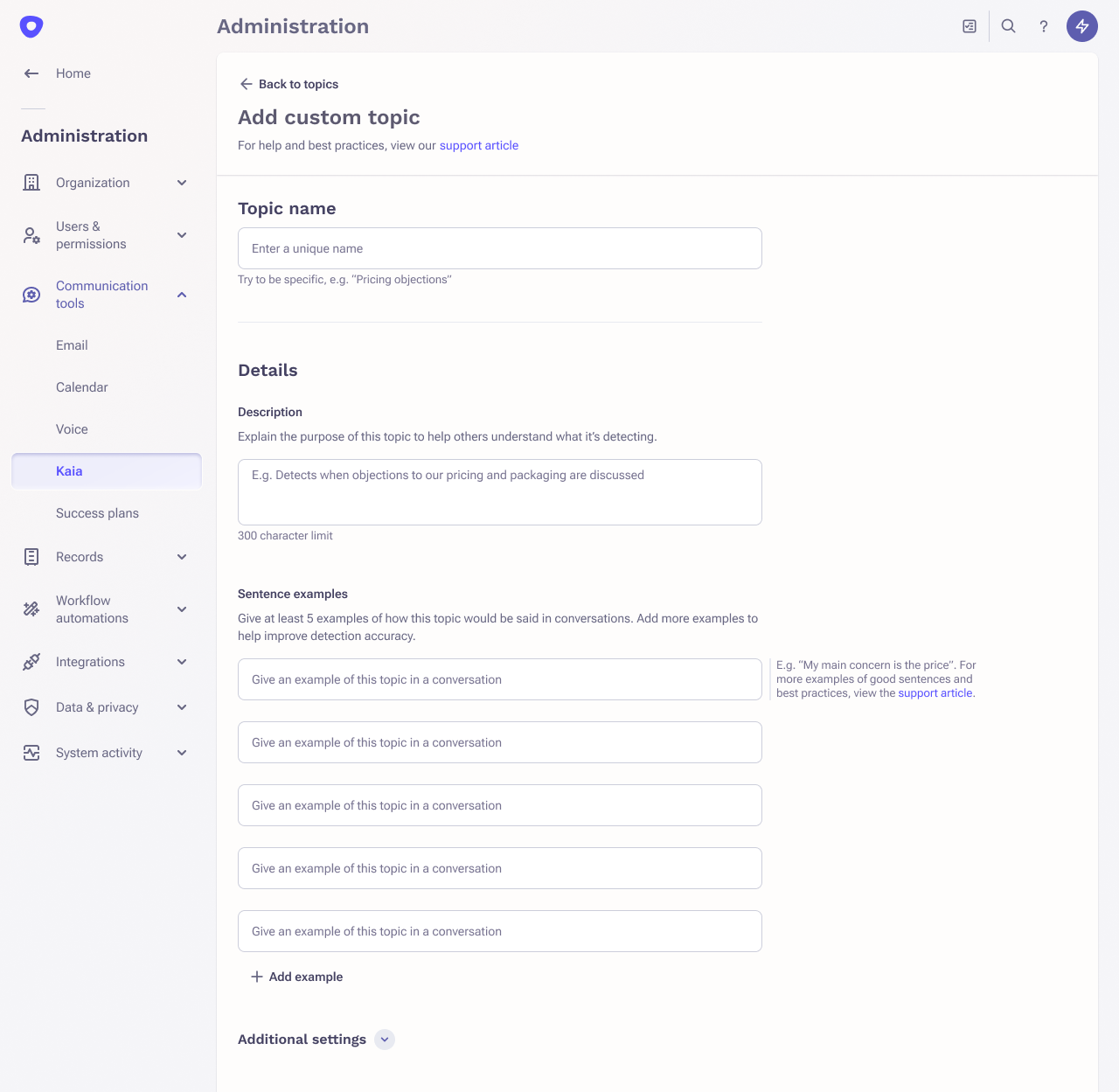Click Add example below the sentence fields
1119x1092 pixels.
tap(297, 977)
